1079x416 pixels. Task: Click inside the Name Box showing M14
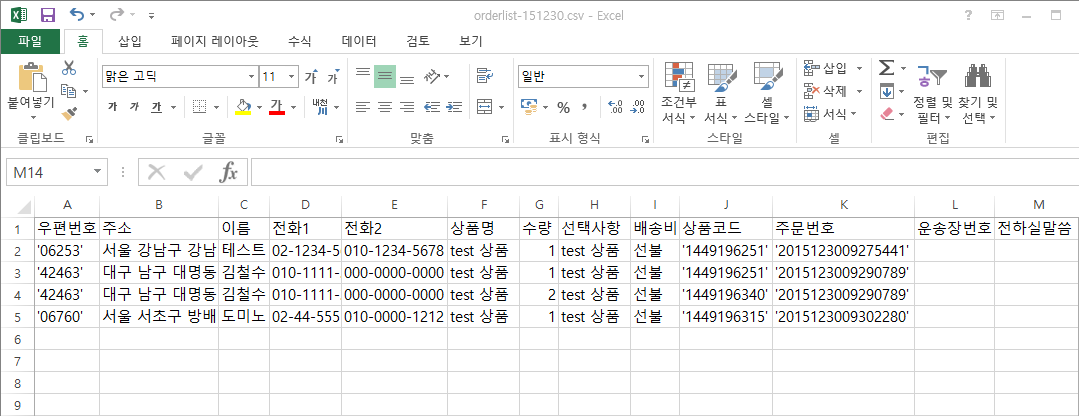point(48,172)
